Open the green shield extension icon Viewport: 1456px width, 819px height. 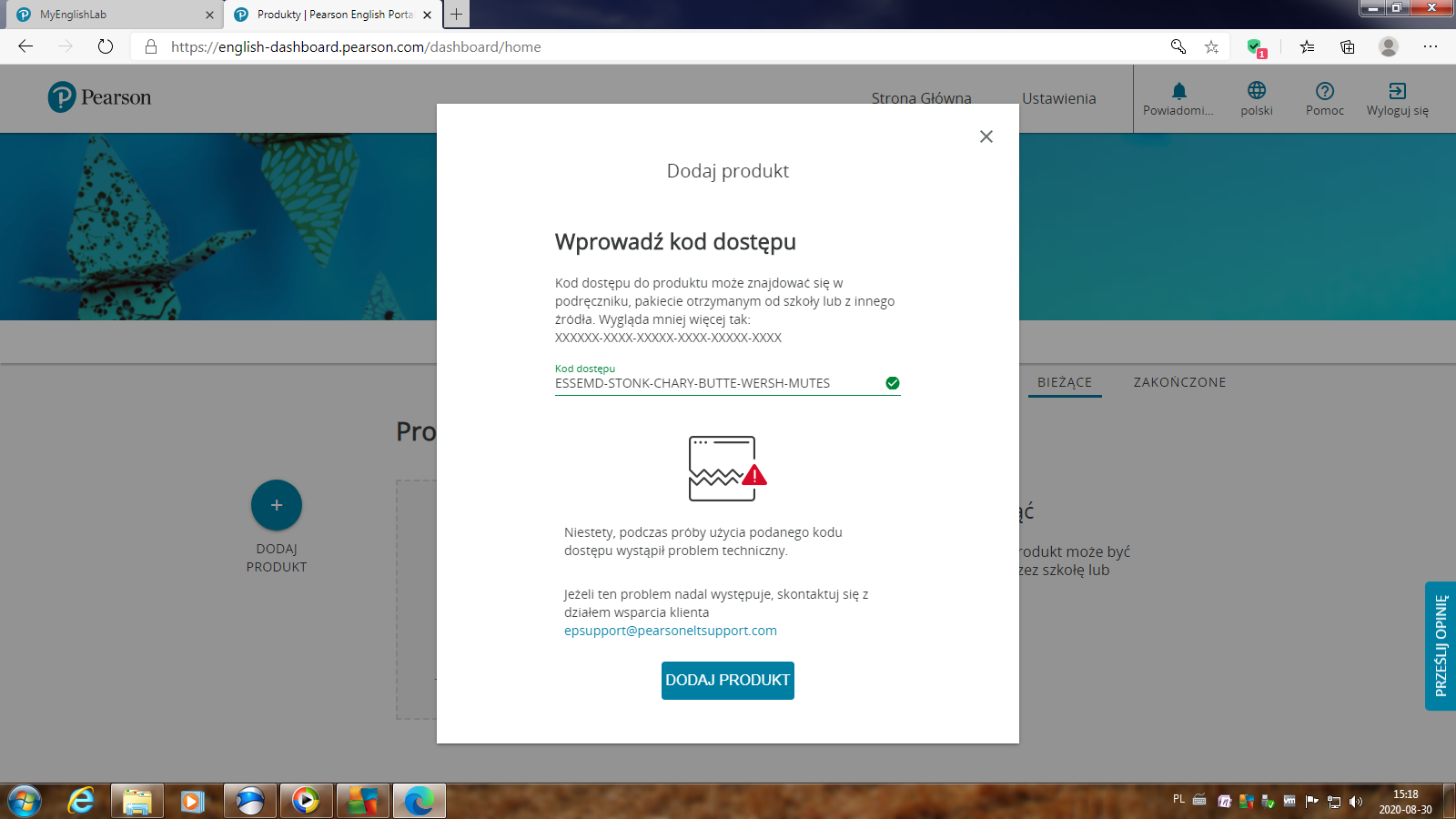[x=1256, y=47]
